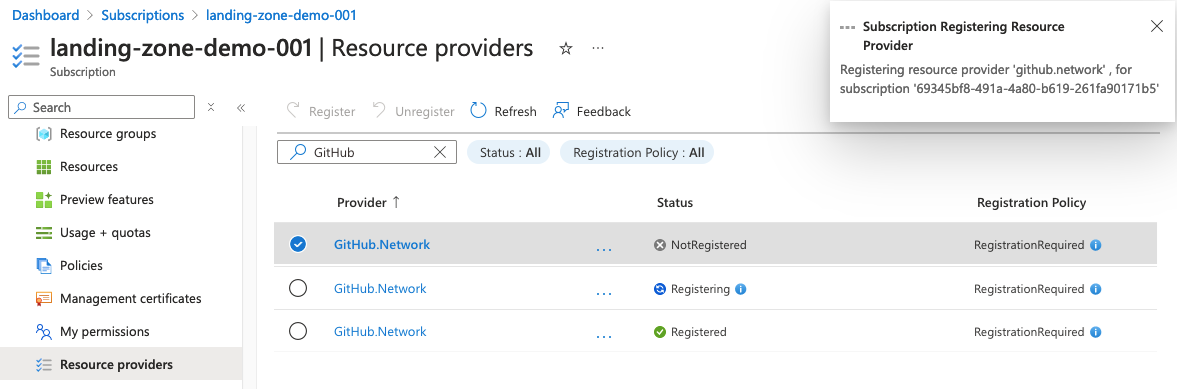Open the landing-zone-demo-001 breadcrumb link
The image size is (1177, 389).
pos(281,15)
